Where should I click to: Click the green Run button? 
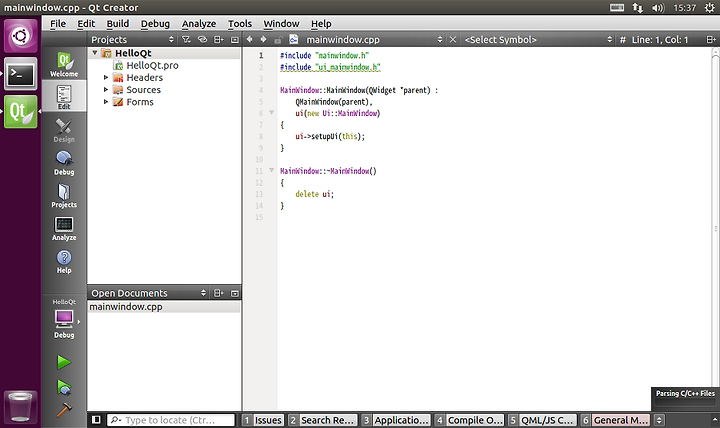[64, 362]
